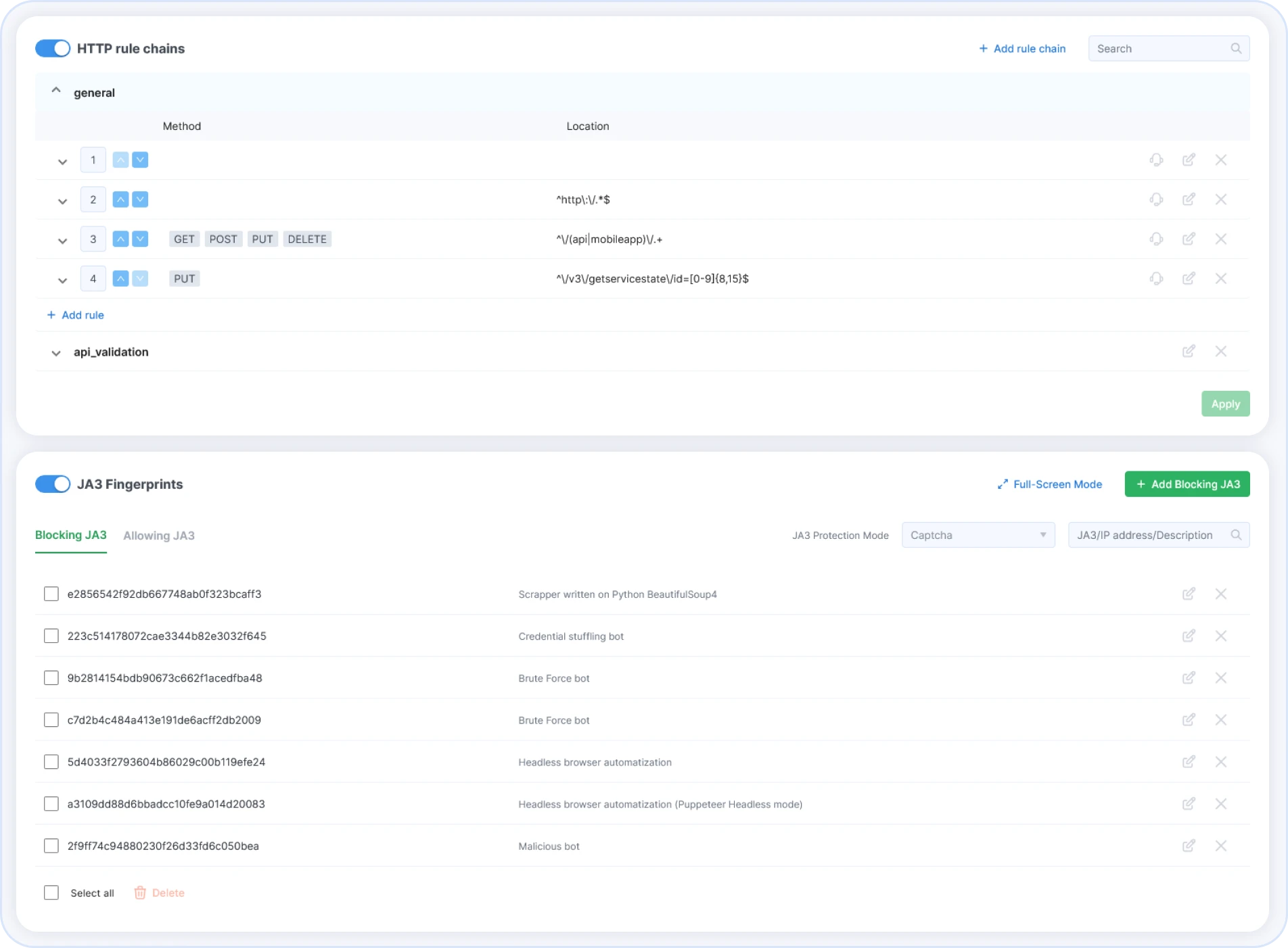Check fingerprint e2856542f92db667748ab0f323bcaff3
Image resolution: width=1288 pixels, height=948 pixels.
(51, 594)
